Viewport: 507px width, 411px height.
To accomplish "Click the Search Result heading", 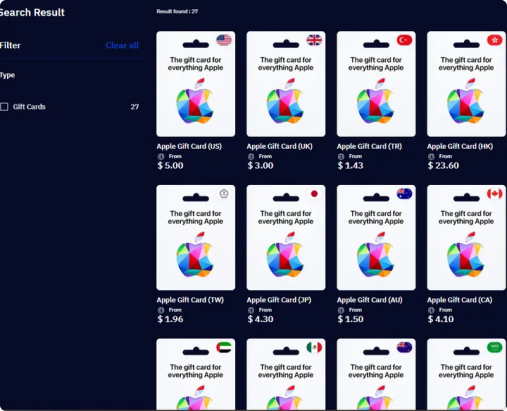I will click(x=32, y=13).
